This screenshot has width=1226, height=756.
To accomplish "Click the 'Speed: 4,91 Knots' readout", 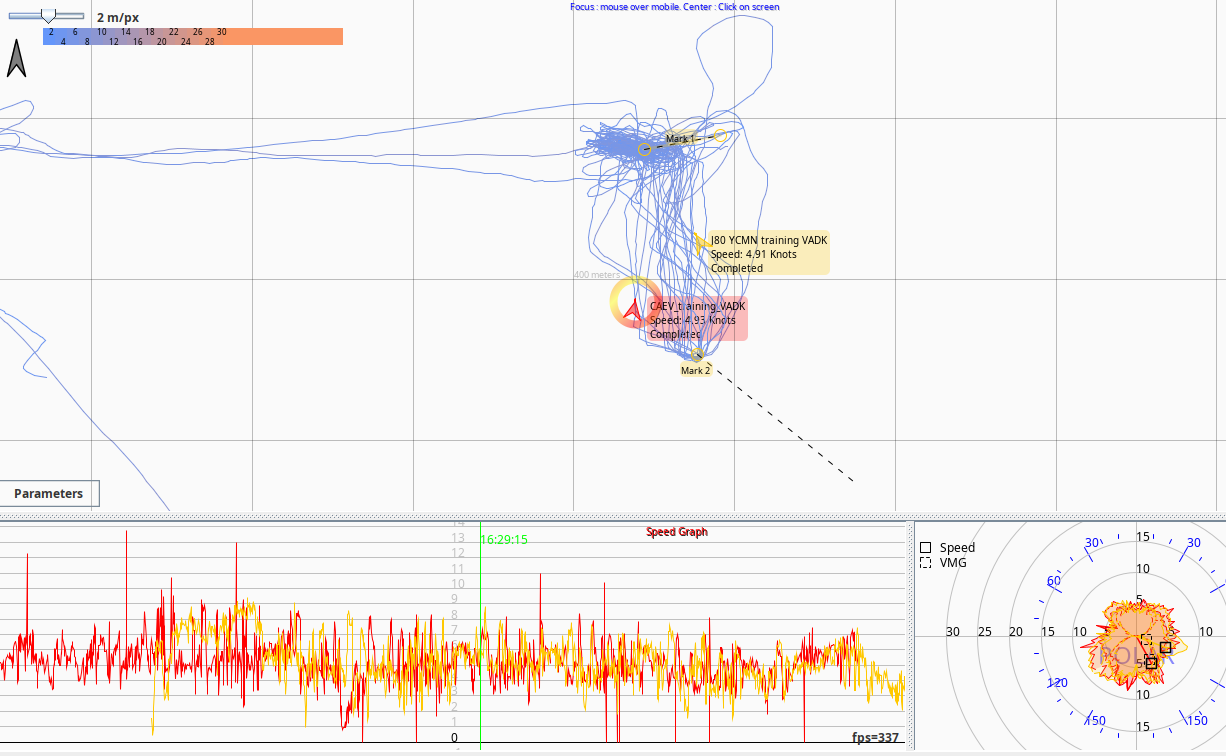I will (754, 254).
